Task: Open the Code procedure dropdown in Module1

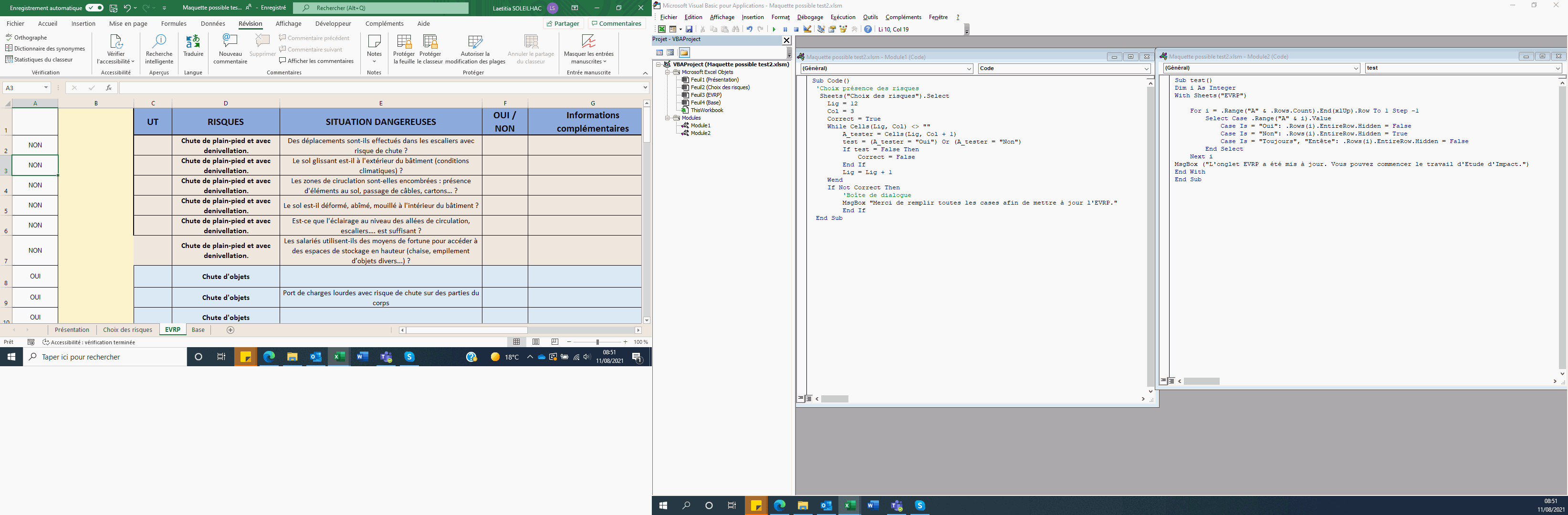Action: point(1146,69)
